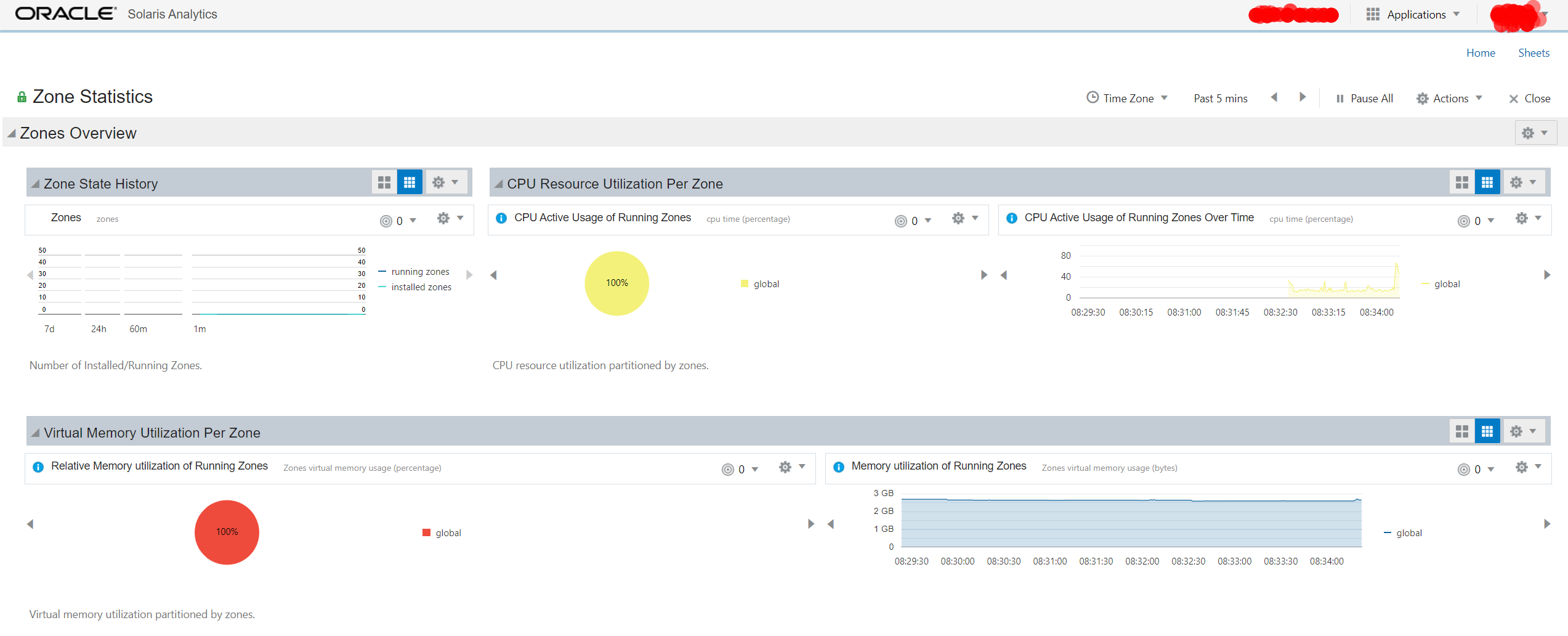Open the Applications menu dropdown arrow
The image size is (1568, 636).
1457,14
